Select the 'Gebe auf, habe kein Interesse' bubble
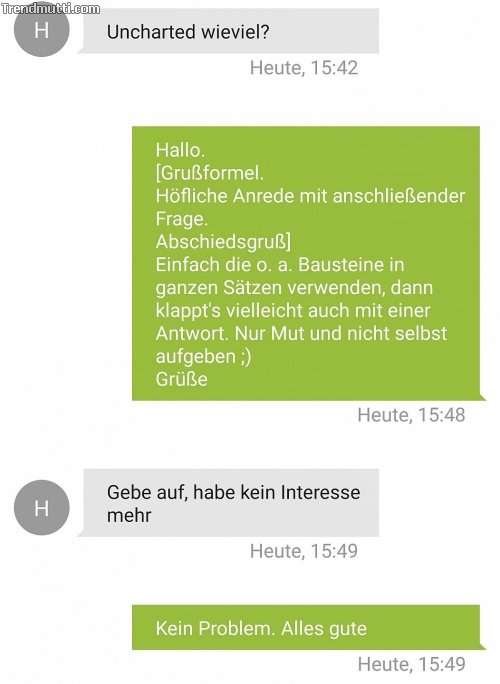This screenshot has width=500, height=684. [229, 503]
